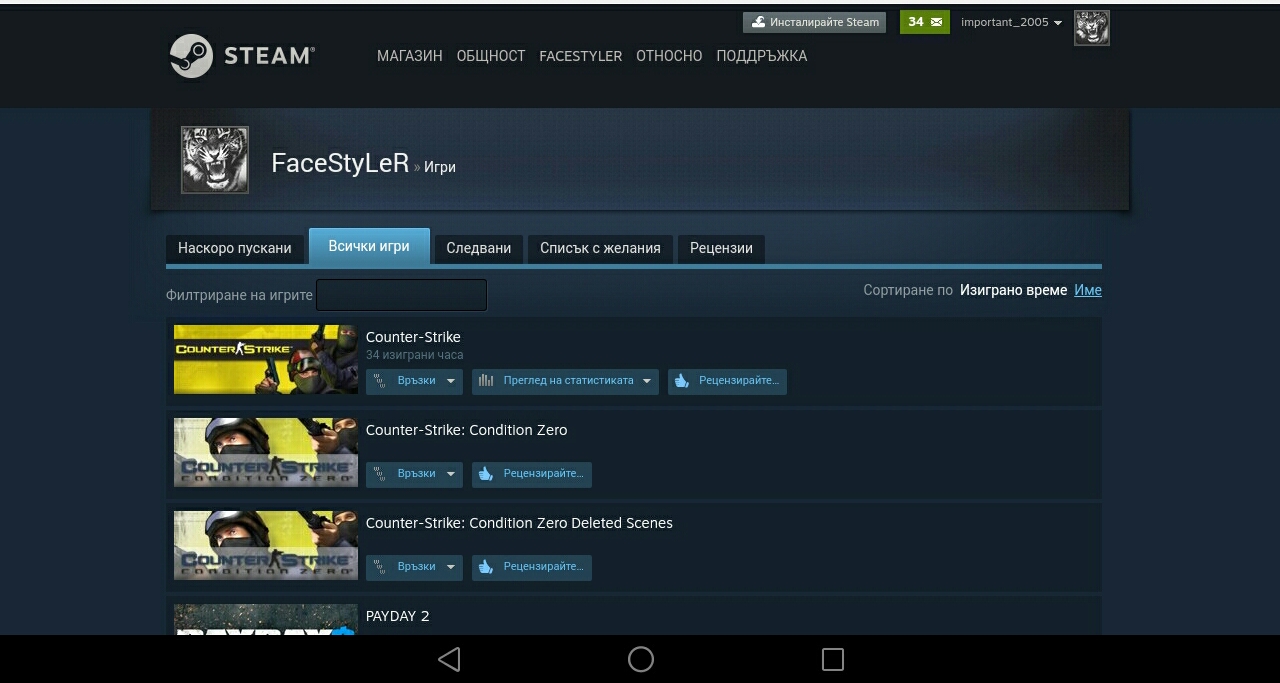This screenshot has width=1280, height=683.
Task: Click Рецензирайте button for Counter-Strike
Action: (727, 381)
